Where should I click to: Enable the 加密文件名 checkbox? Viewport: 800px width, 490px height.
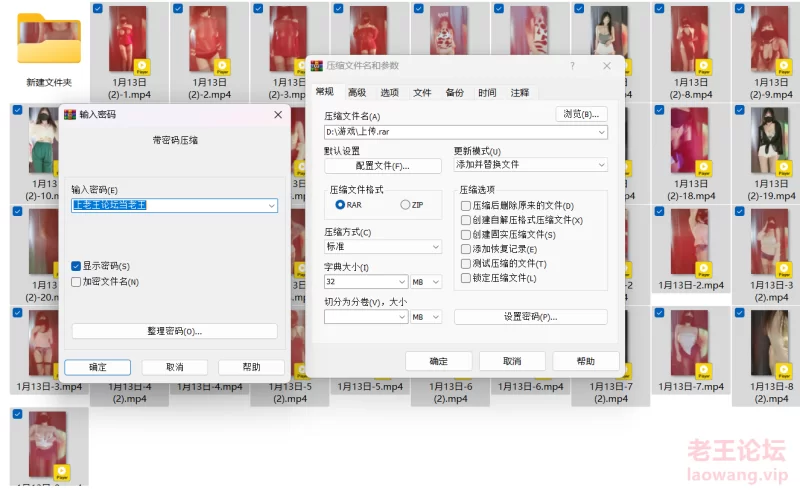[x=76, y=282]
